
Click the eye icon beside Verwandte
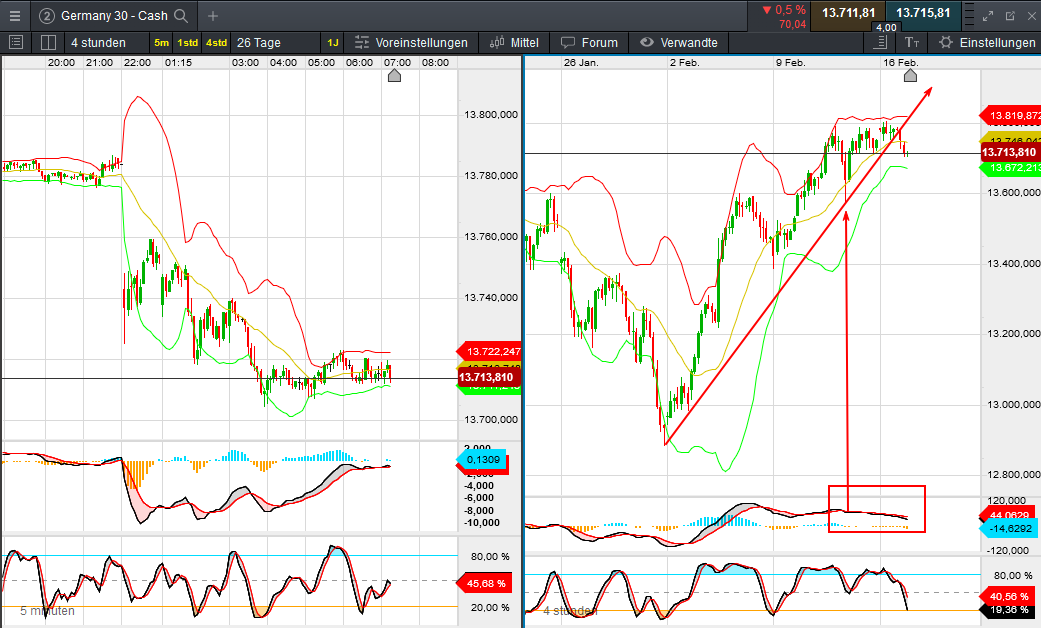click(x=647, y=42)
